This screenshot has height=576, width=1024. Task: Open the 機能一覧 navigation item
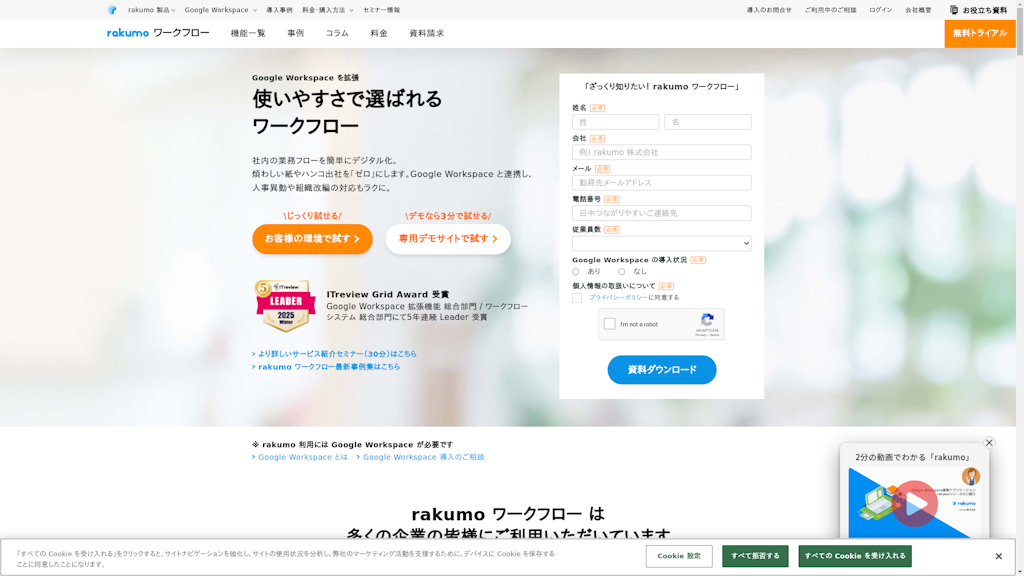[248, 33]
